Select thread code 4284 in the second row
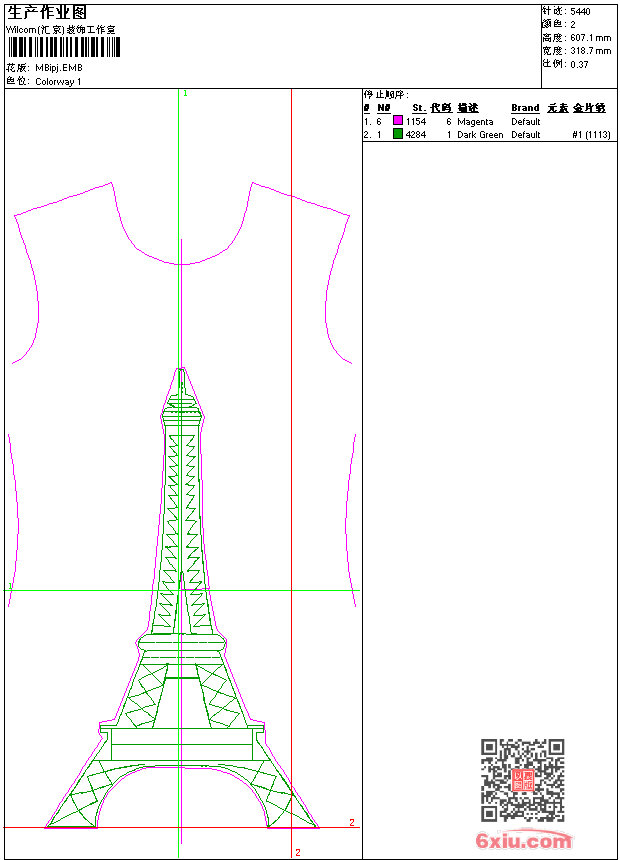The width and height of the screenshot is (620, 860). click(416, 135)
